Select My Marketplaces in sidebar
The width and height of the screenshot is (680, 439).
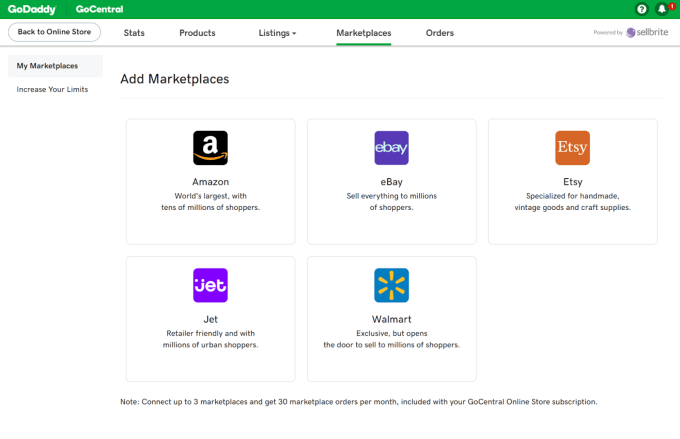[x=47, y=66]
